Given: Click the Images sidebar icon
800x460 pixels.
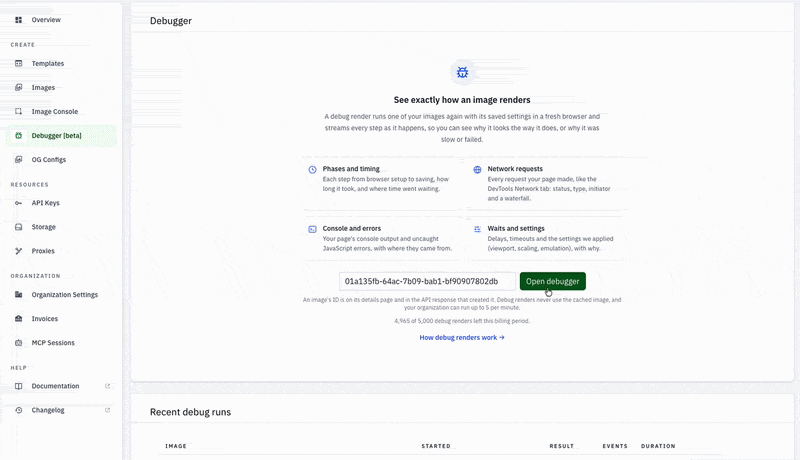Looking at the screenshot, I should point(18,88).
